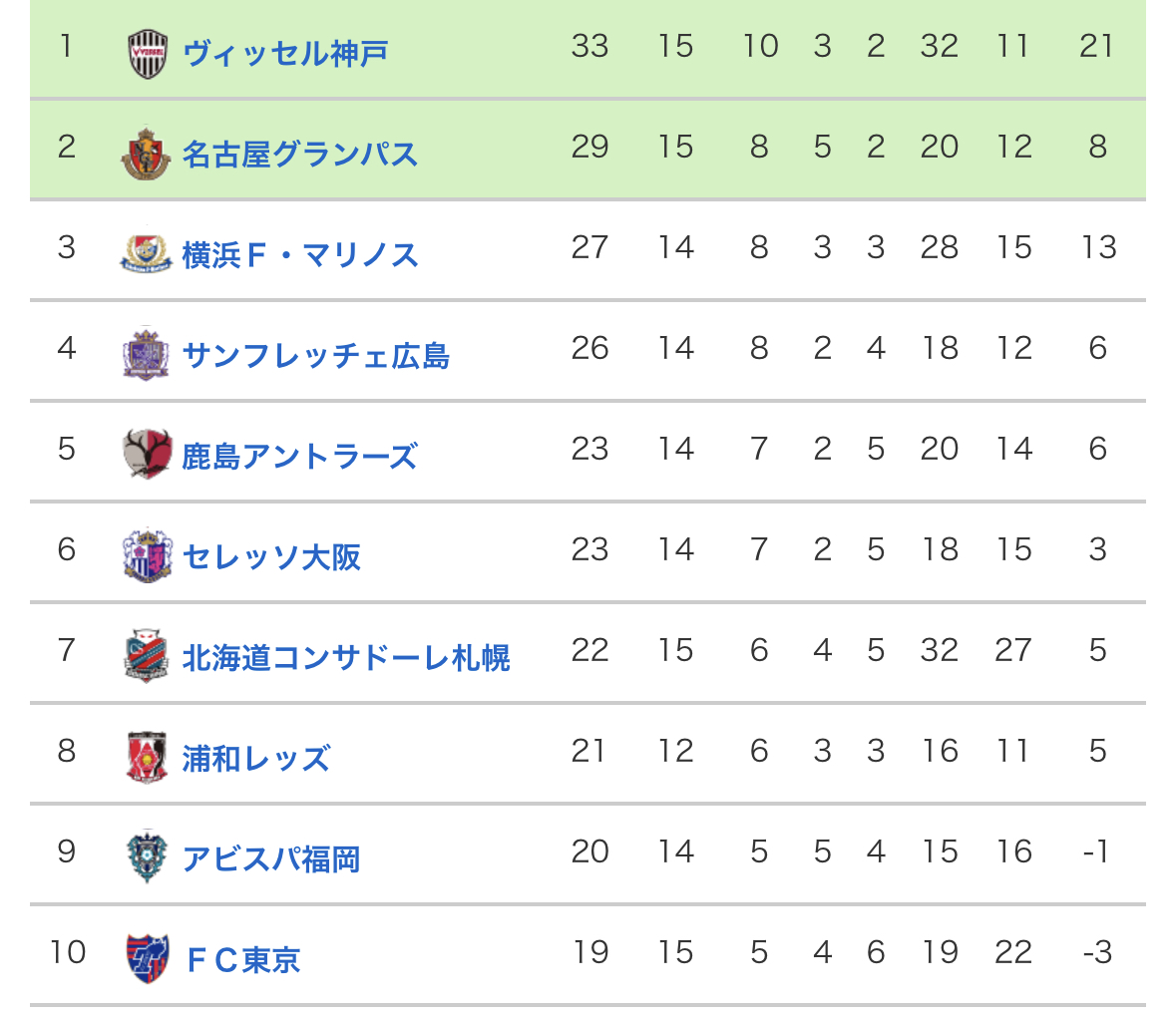Click the Kashima Antlers club crest
The image size is (1176, 1016).
pos(146,456)
